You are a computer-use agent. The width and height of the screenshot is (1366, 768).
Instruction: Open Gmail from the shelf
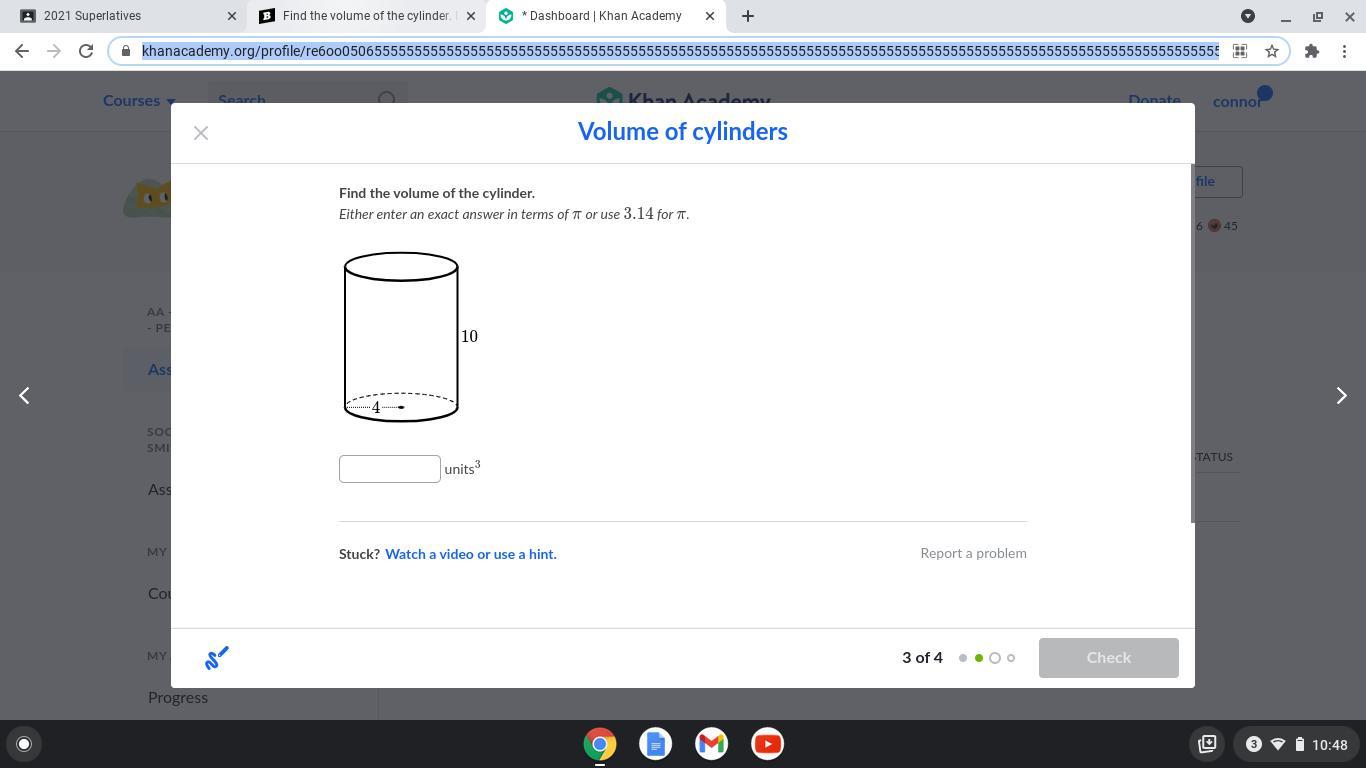[712, 744]
